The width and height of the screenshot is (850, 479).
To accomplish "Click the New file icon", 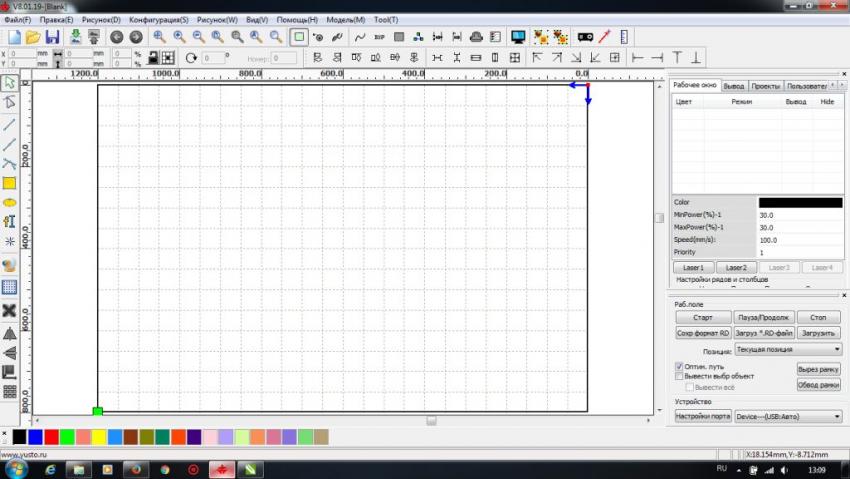I will pos(12,37).
